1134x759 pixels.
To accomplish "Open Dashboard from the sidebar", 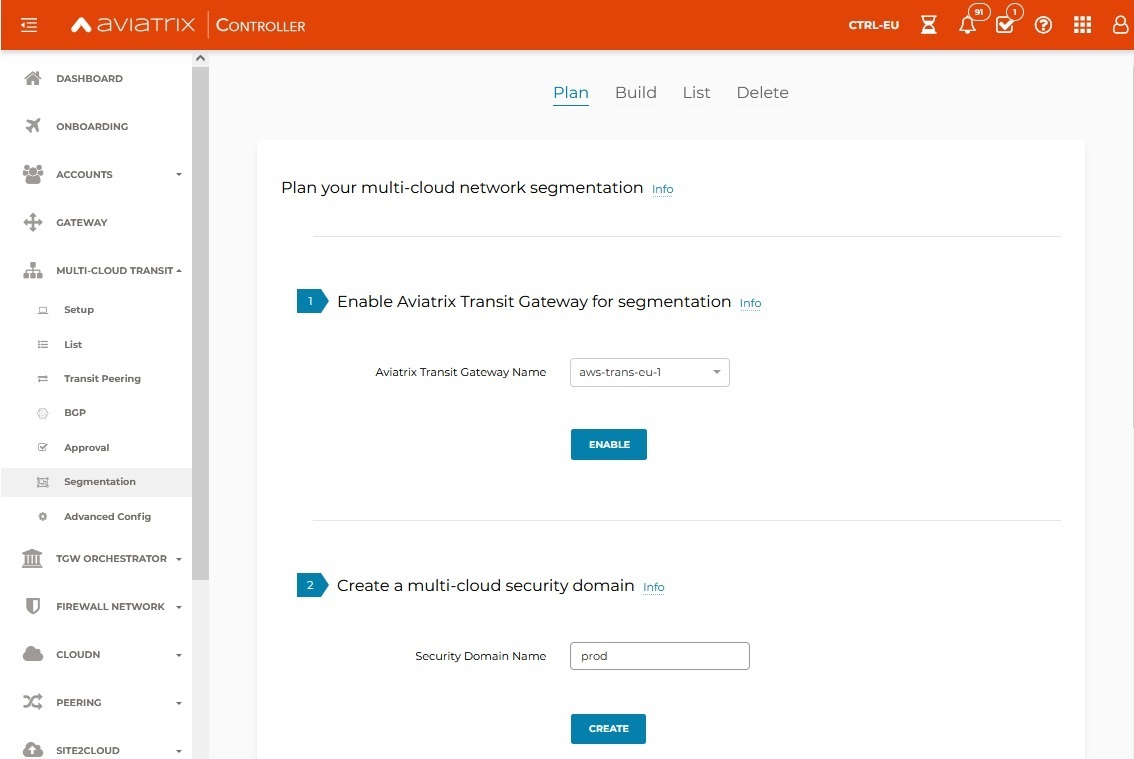I will [x=90, y=78].
